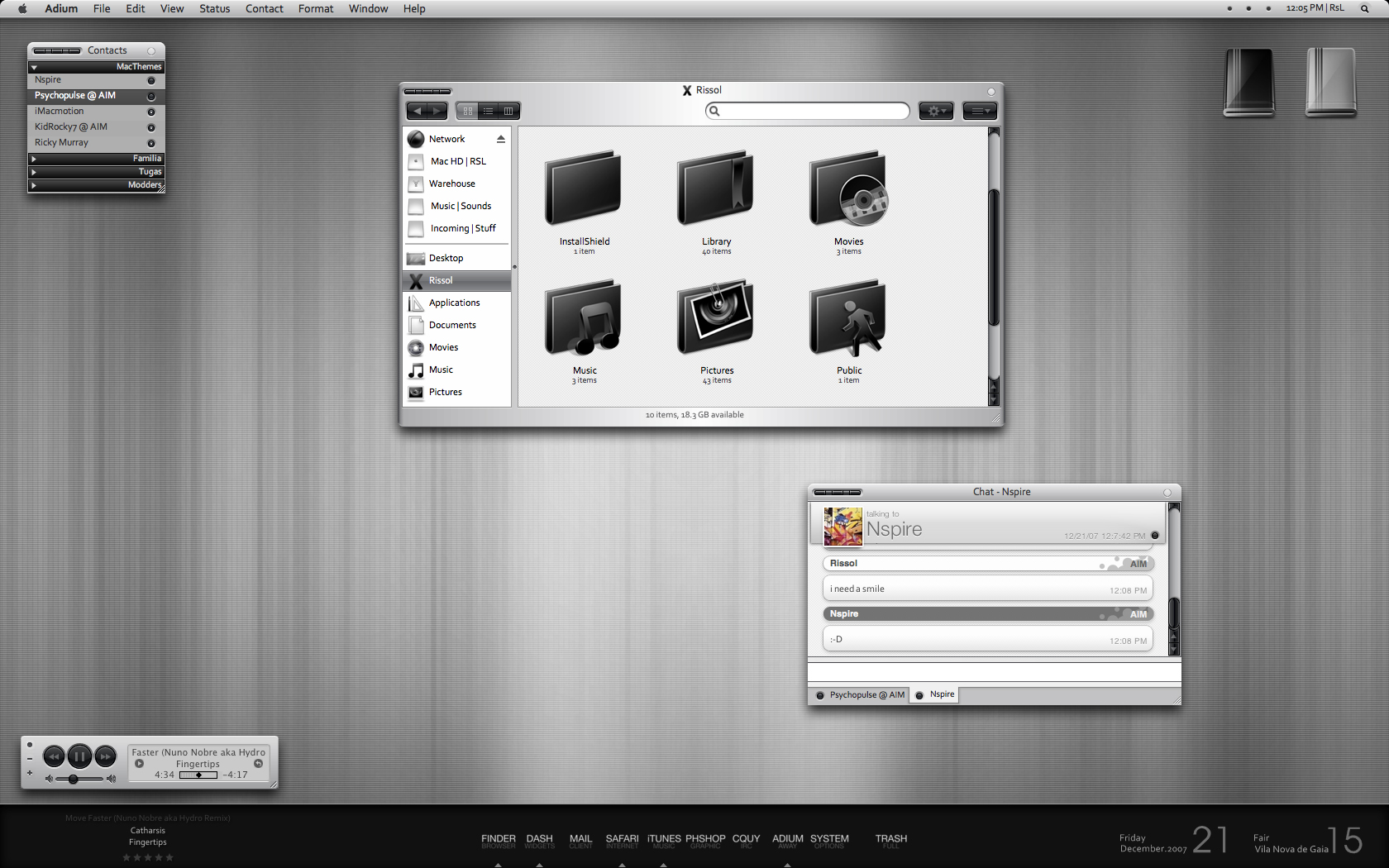Select Psychopulse @ AIM contact
Viewport: 1389px width, 868px height.
pos(96,96)
